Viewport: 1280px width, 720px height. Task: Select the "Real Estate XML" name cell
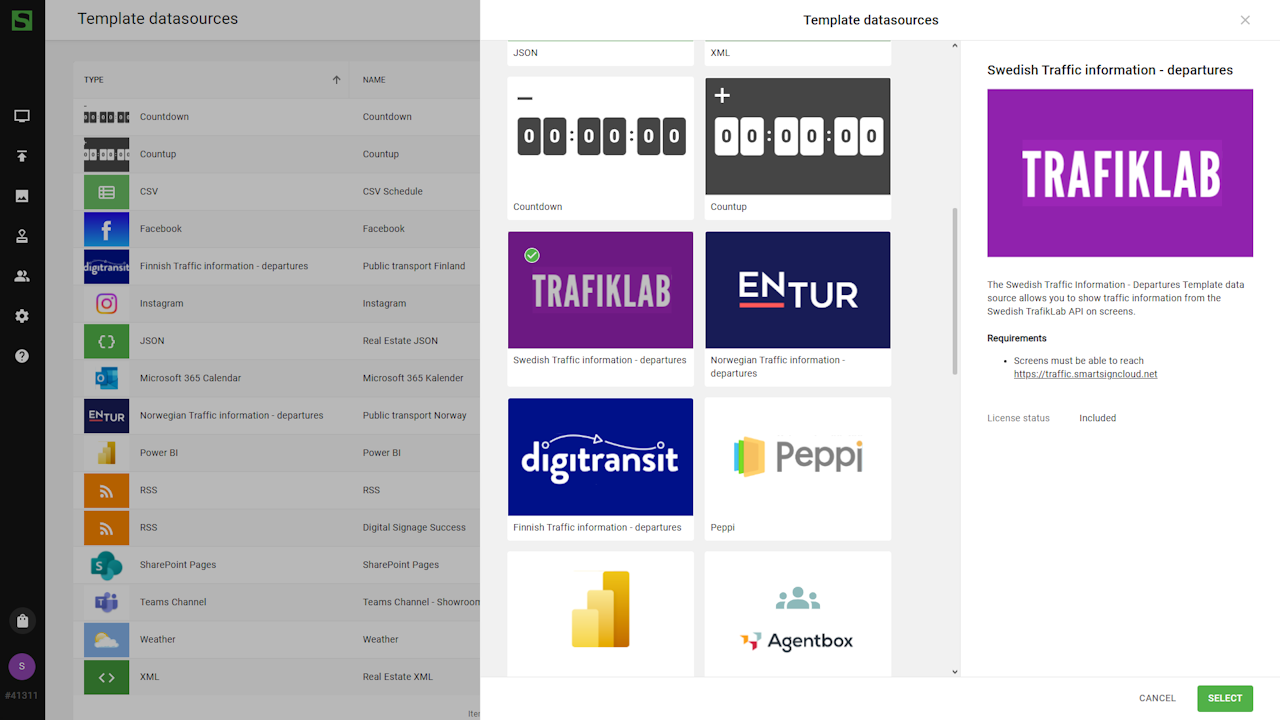click(398, 677)
